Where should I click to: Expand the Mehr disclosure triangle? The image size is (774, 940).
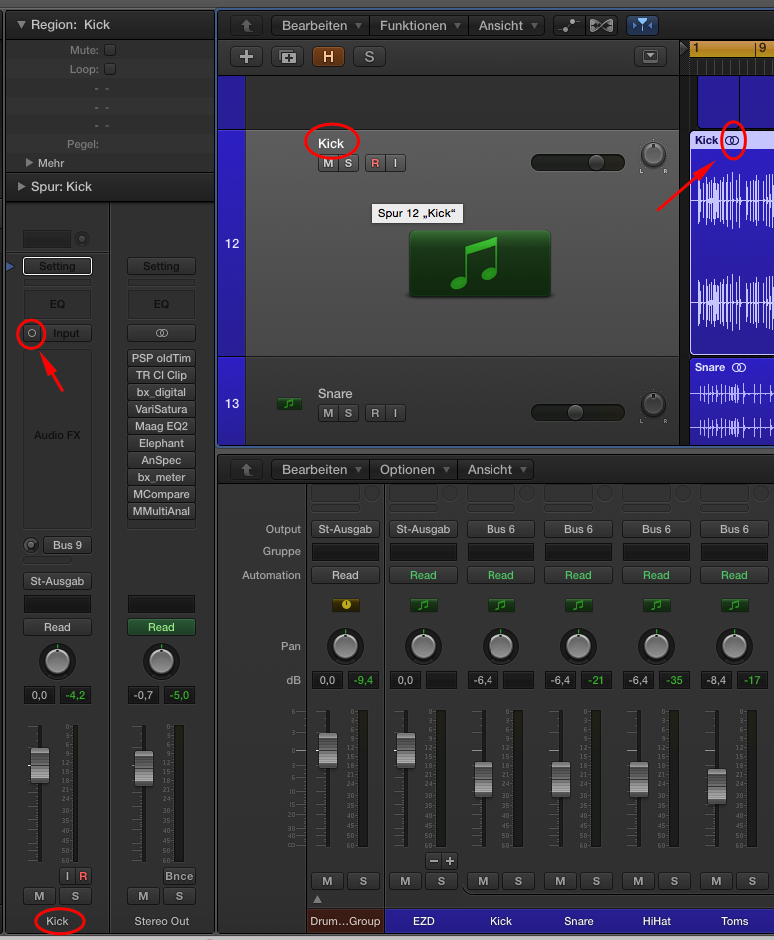pos(29,162)
